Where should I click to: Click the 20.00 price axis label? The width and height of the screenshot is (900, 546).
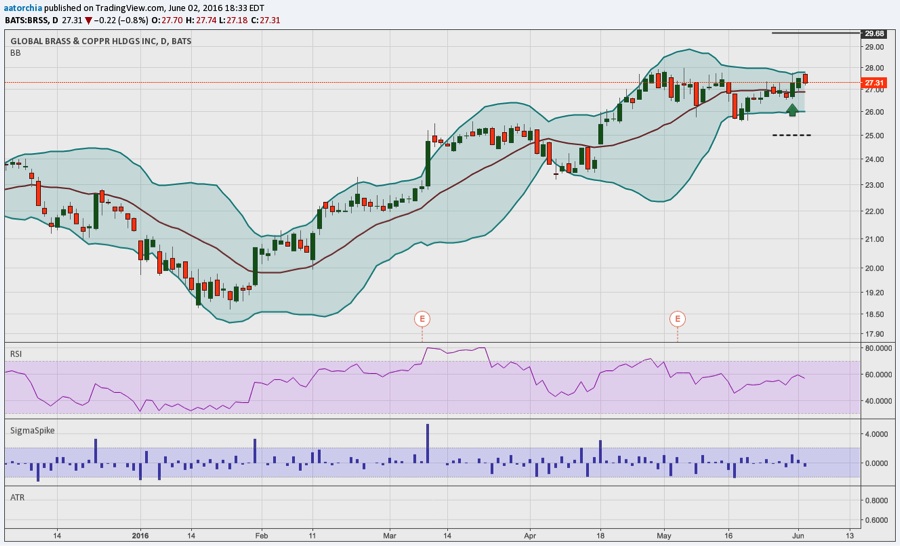click(x=874, y=268)
